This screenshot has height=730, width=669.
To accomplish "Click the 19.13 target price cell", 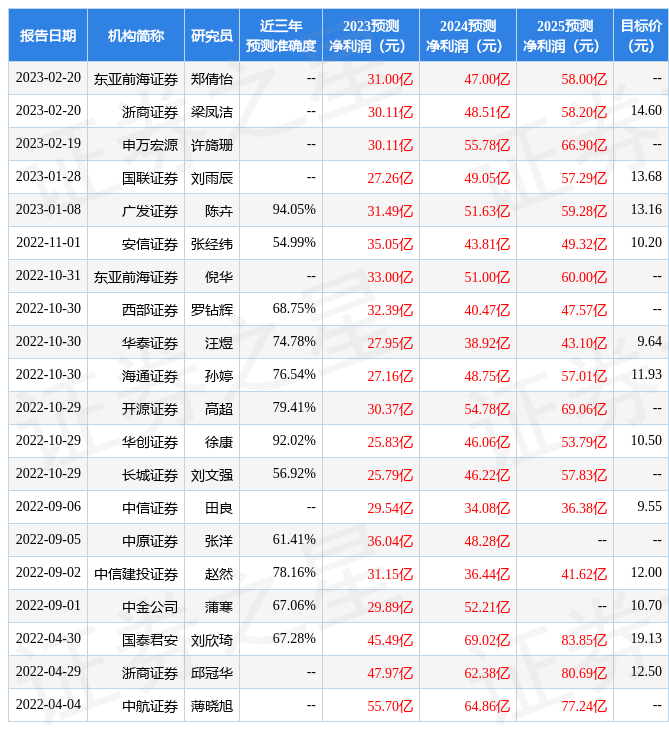I will pos(648,639).
